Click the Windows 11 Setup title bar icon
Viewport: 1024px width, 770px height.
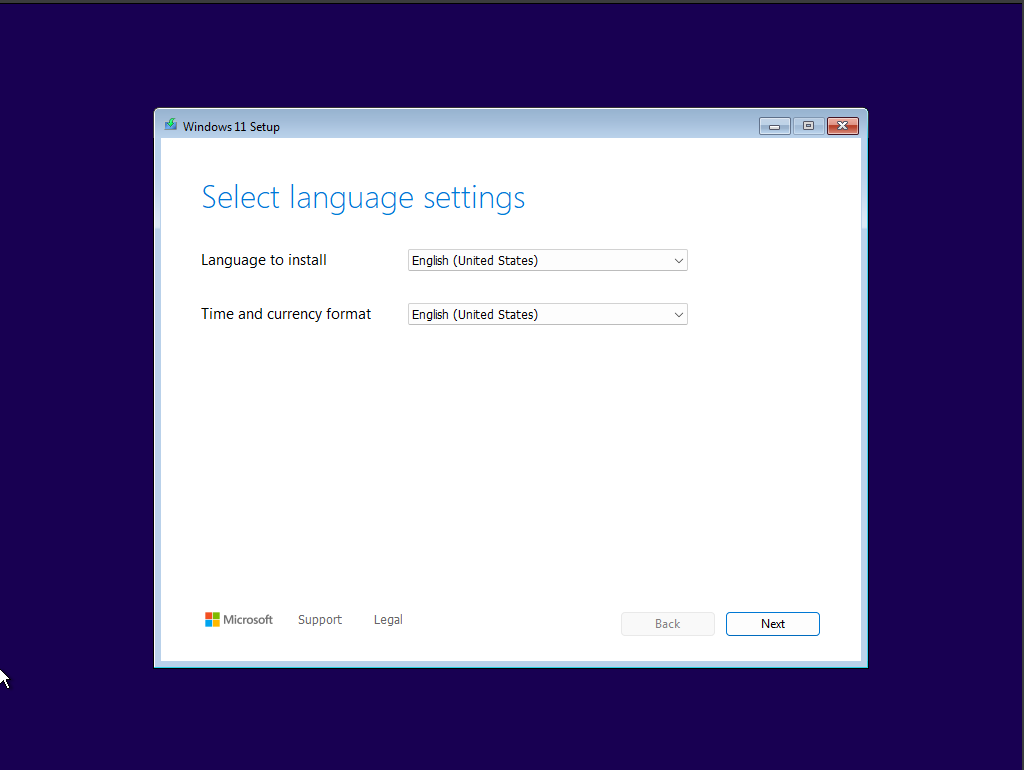tap(170, 124)
